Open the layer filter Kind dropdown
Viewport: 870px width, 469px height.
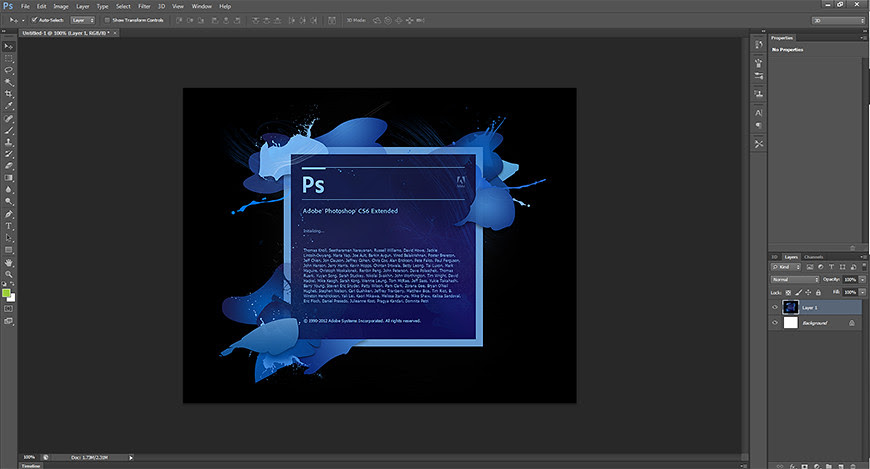tap(786, 267)
